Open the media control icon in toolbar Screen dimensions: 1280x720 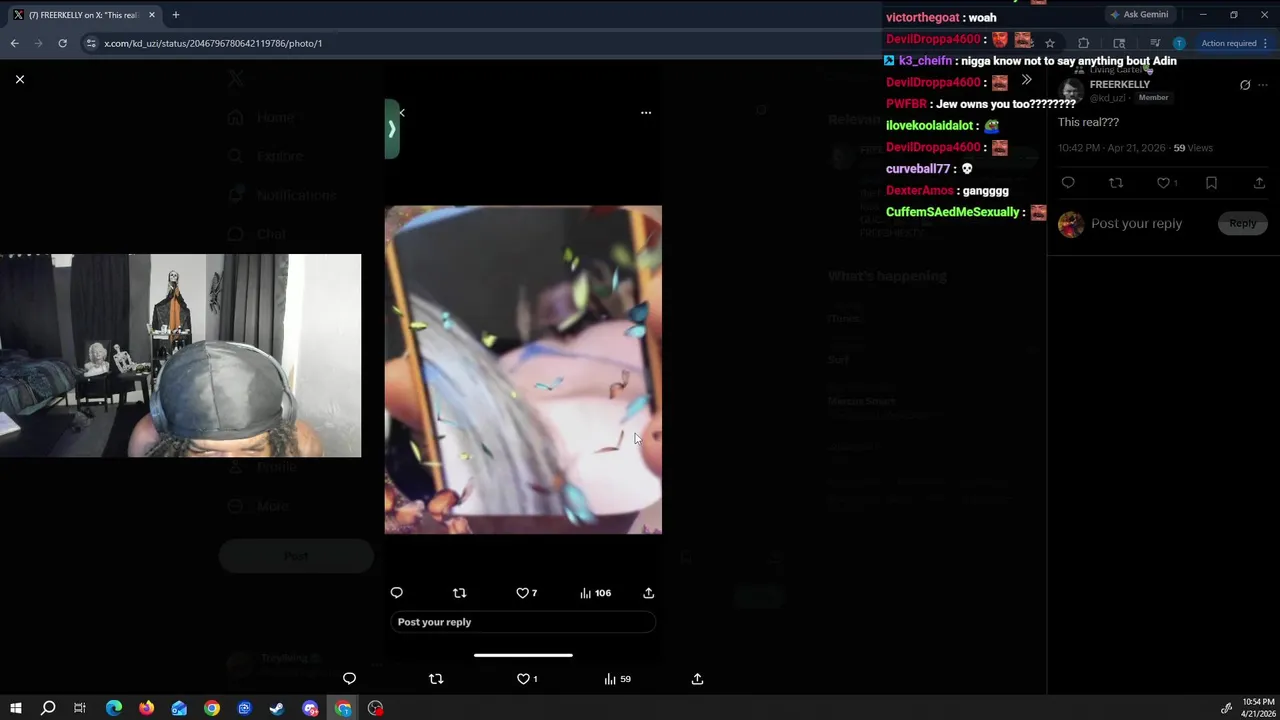click(x=1155, y=43)
